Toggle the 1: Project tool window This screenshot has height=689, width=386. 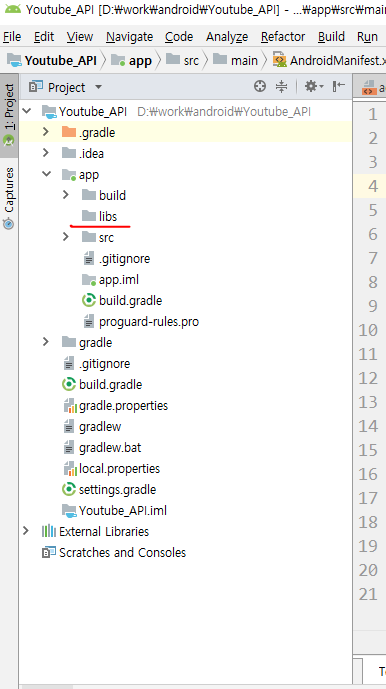[x=9, y=115]
